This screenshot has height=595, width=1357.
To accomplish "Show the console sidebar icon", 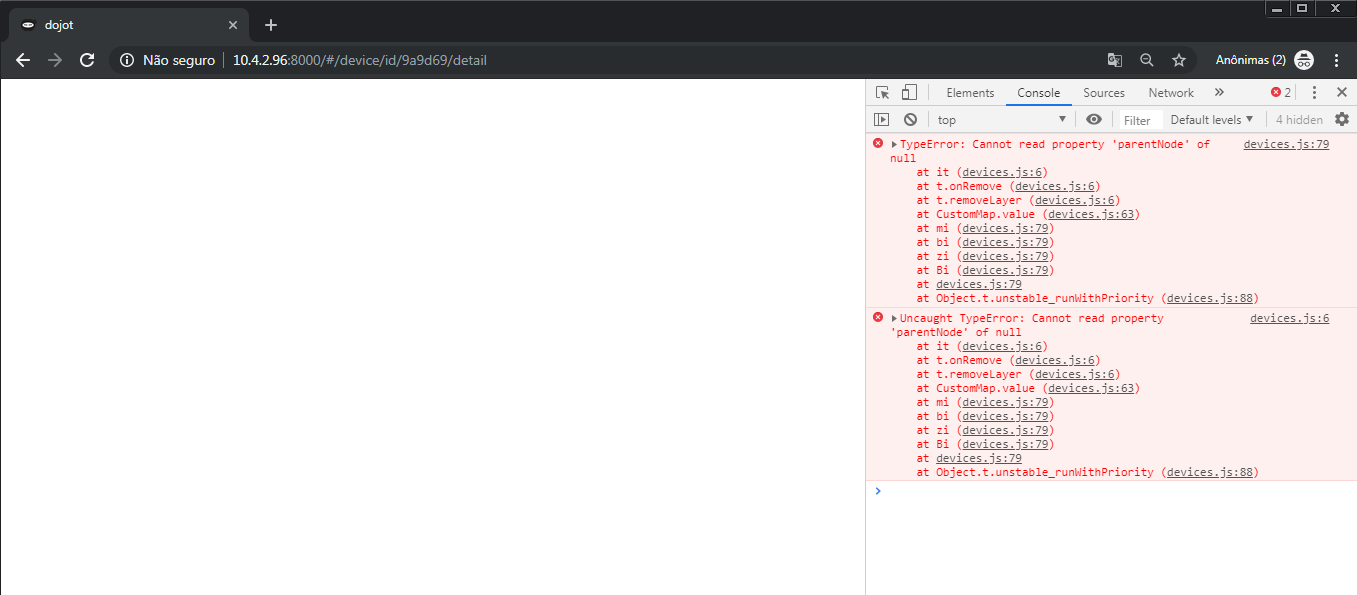I will (883, 119).
